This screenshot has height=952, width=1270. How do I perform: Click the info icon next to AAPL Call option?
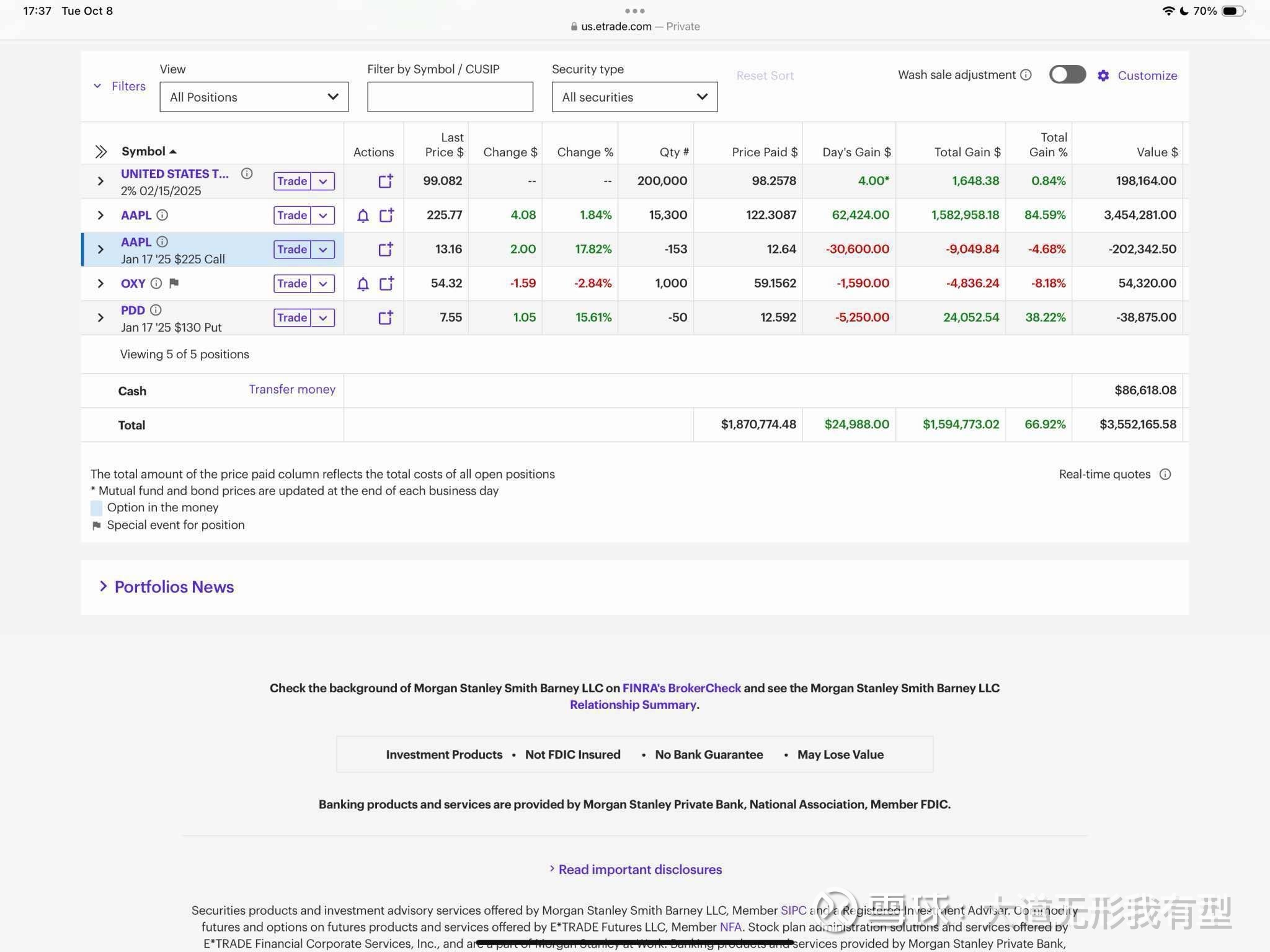pyautogui.click(x=162, y=242)
